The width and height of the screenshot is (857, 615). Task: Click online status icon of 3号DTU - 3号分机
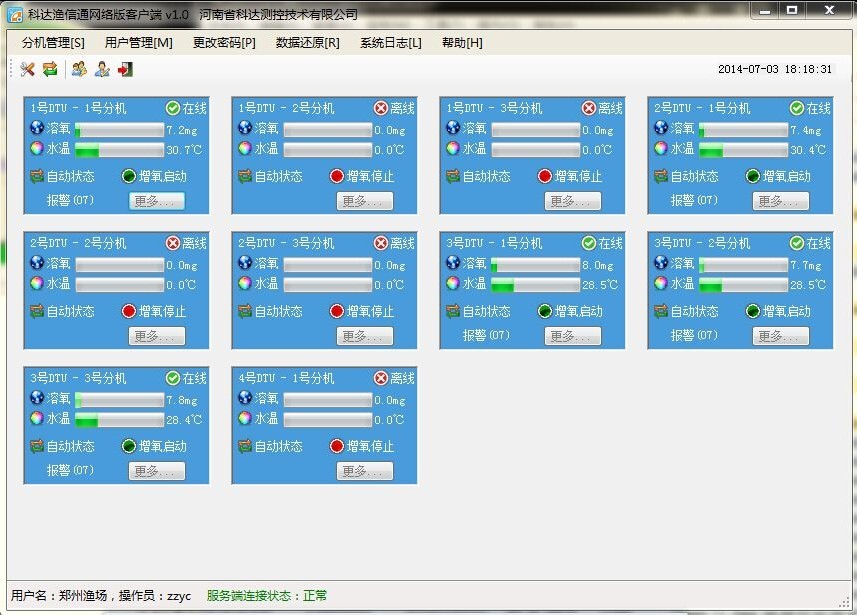(173, 378)
